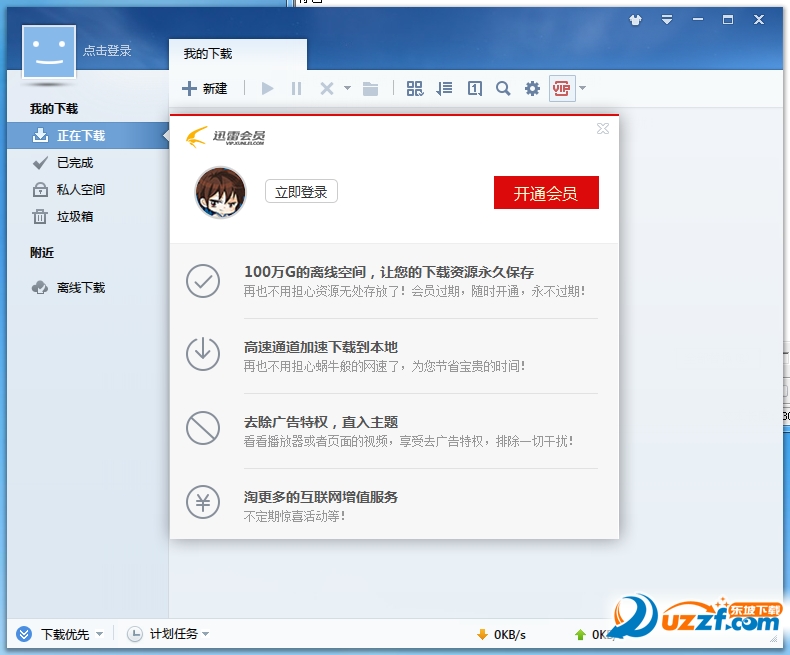
Task: Click the red 开通会员 button
Action: [546, 192]
